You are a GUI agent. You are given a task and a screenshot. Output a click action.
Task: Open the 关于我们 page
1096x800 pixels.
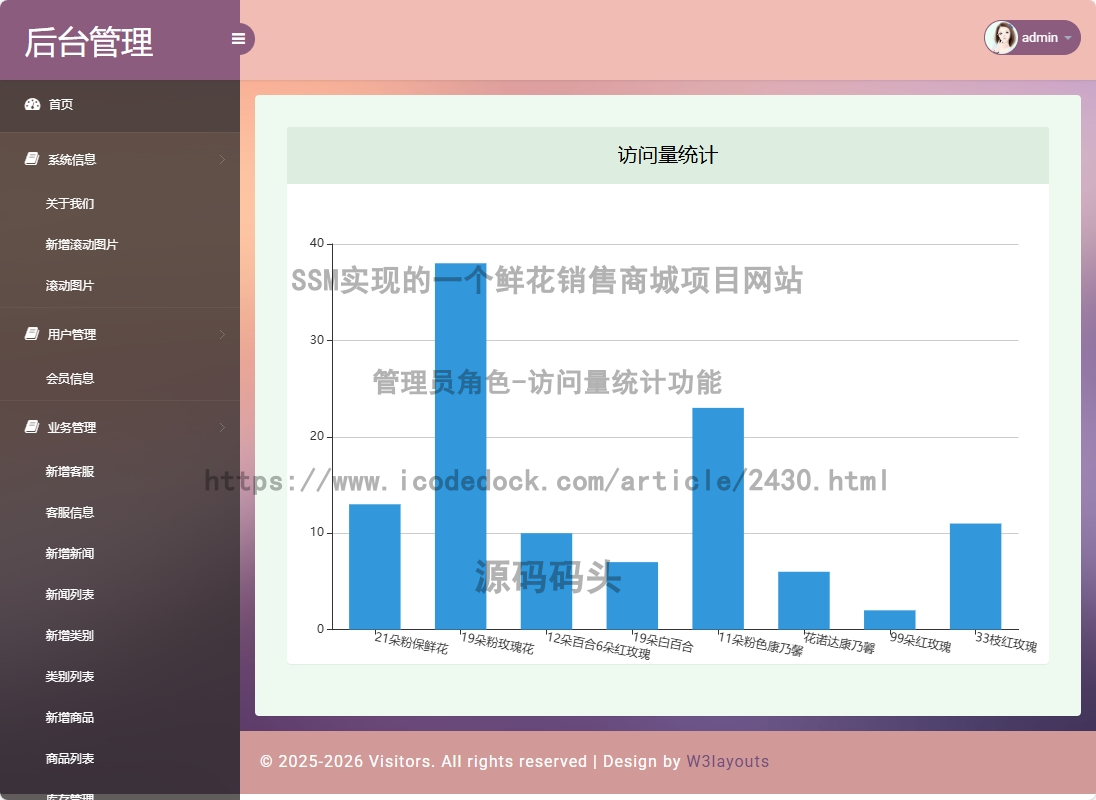[x=70, y=203]
